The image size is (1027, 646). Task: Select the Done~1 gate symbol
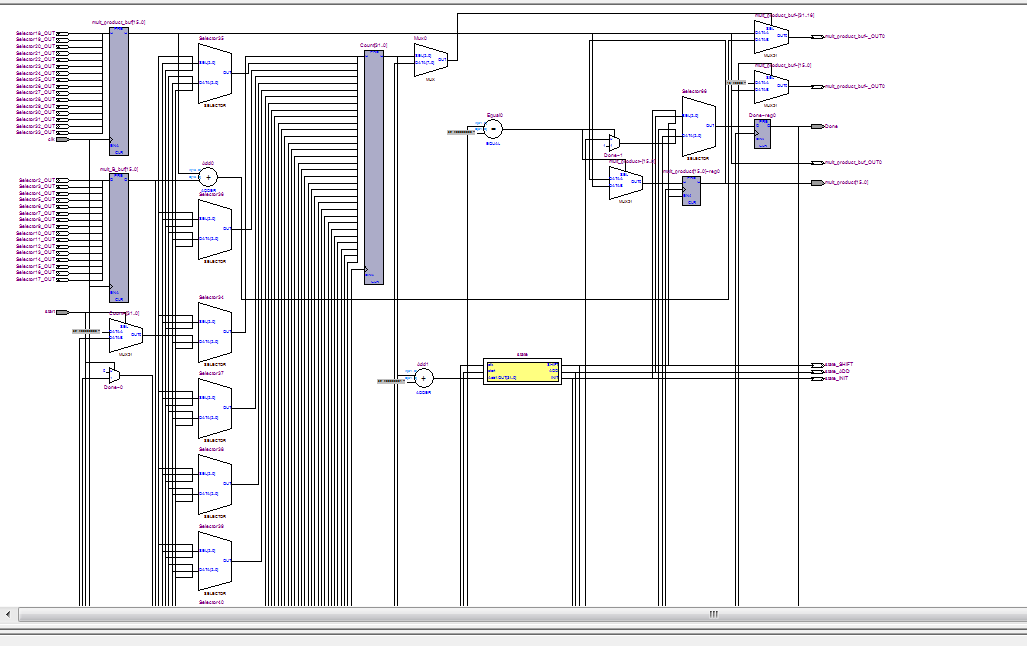614,140
